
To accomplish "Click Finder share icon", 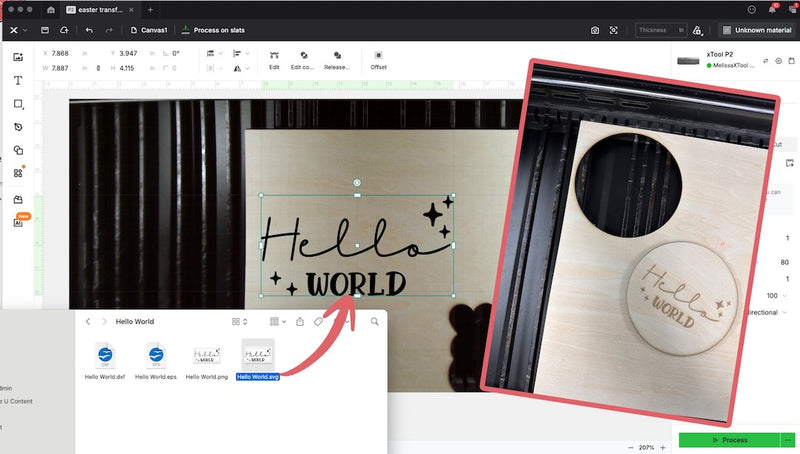I will tap(300, 322).
